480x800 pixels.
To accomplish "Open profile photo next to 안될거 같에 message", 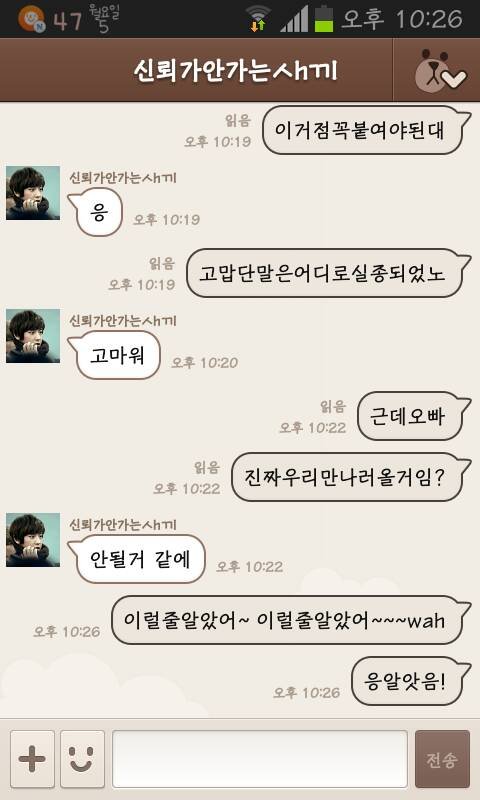I will point(33,540).
